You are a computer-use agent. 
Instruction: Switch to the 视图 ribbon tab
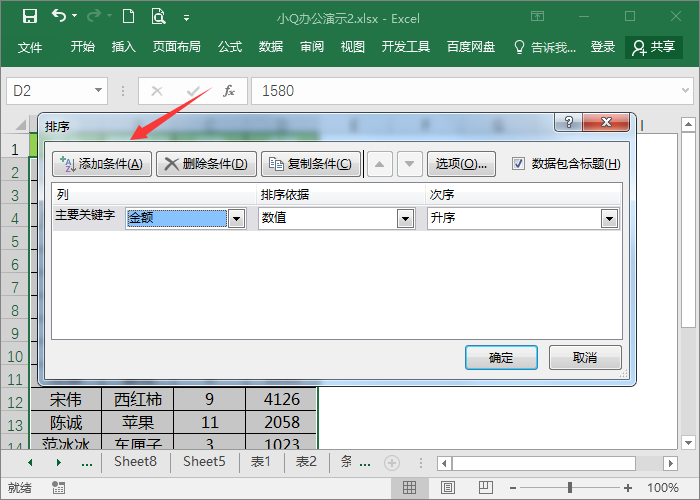click(x=353, y=47)
